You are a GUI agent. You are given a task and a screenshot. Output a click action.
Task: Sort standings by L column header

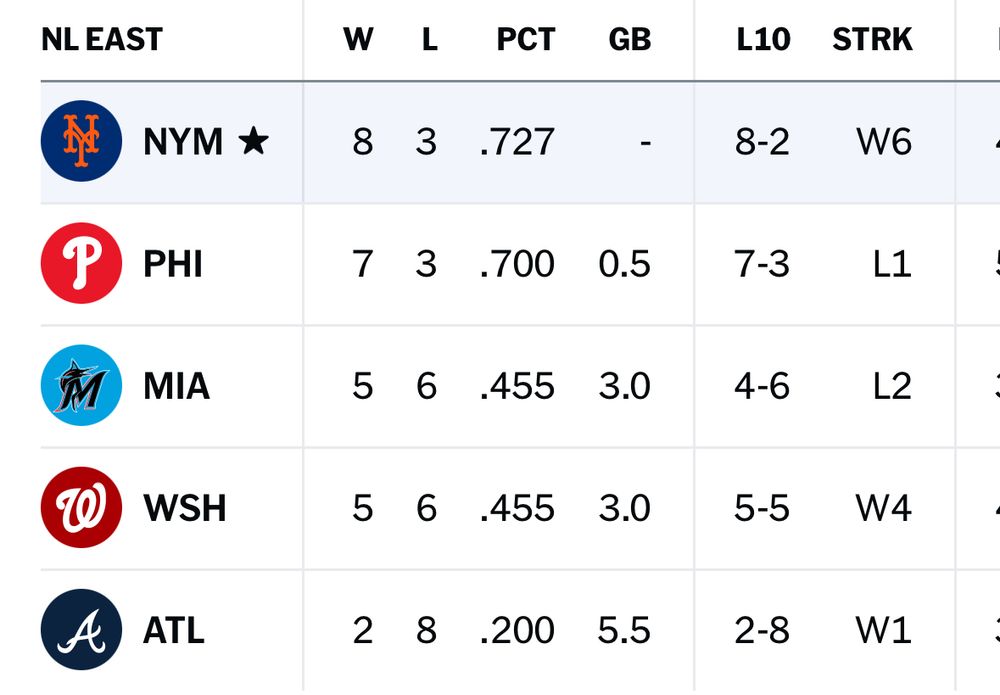pyautogui.click(x=429, y=39)
